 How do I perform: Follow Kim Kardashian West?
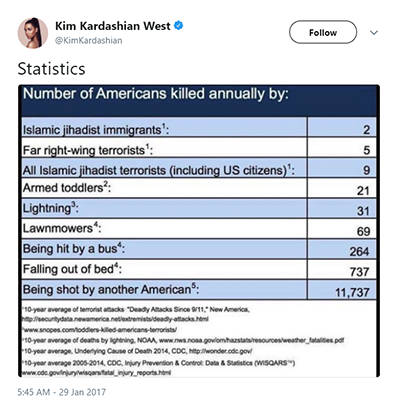(323, 32)
